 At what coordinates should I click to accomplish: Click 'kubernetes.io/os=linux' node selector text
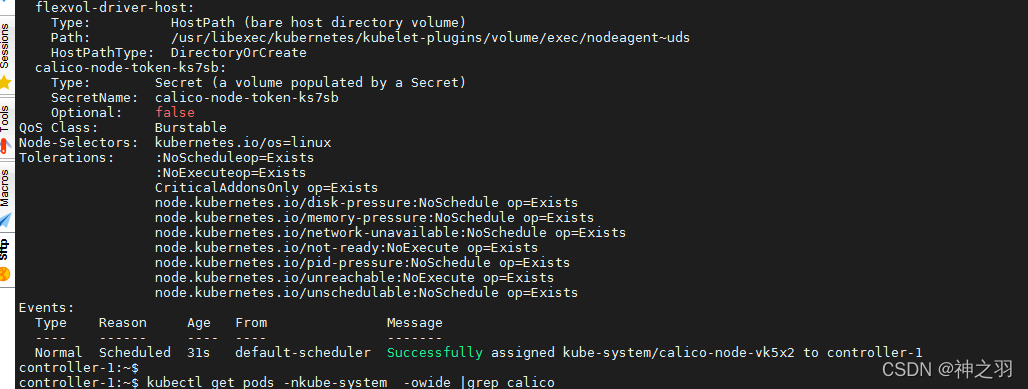(243, 142)
